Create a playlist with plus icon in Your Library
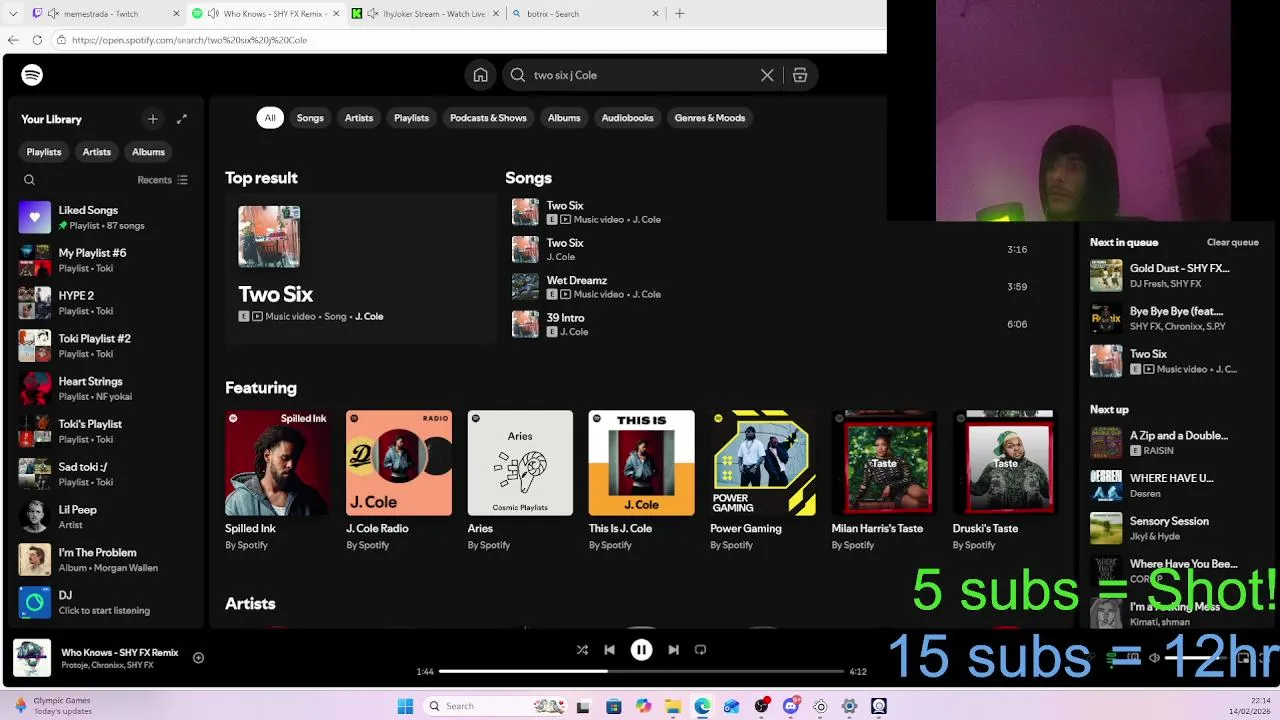 153,119
